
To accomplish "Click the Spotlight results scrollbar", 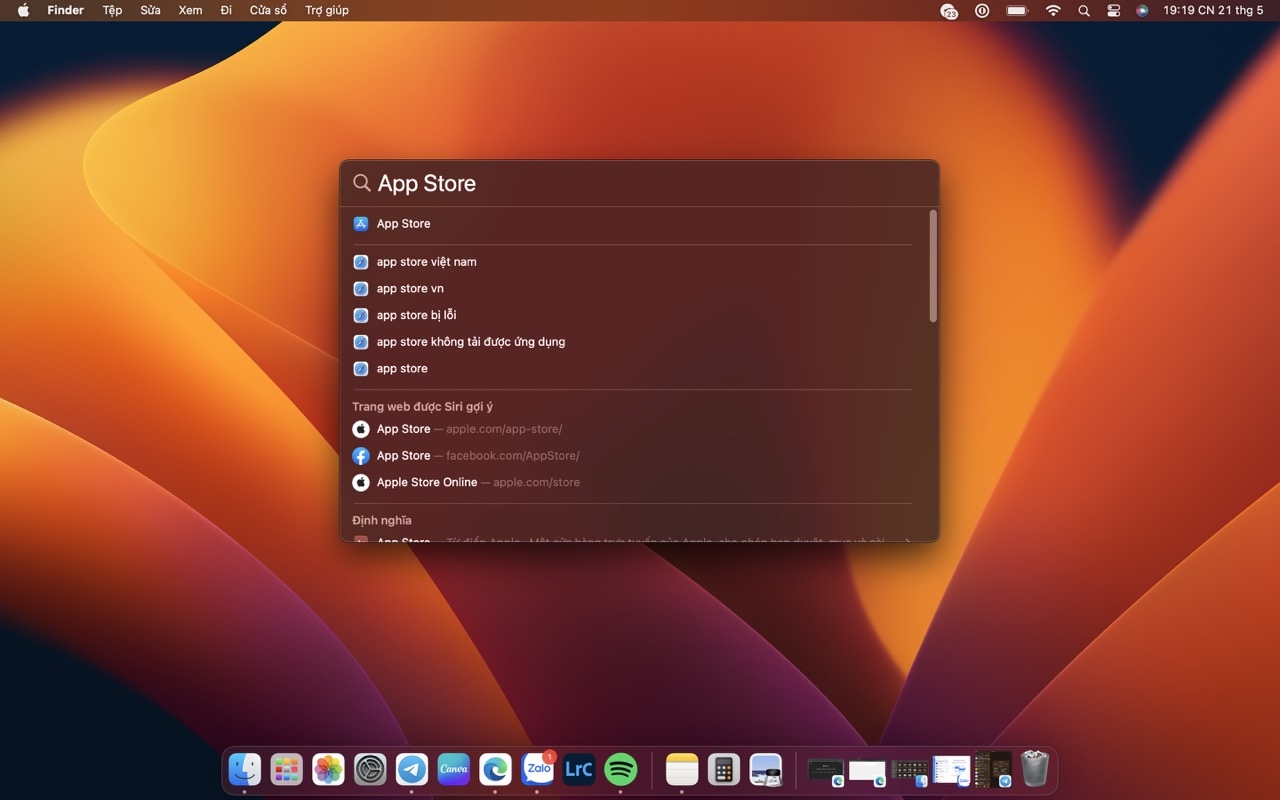I will coord(933,266).
